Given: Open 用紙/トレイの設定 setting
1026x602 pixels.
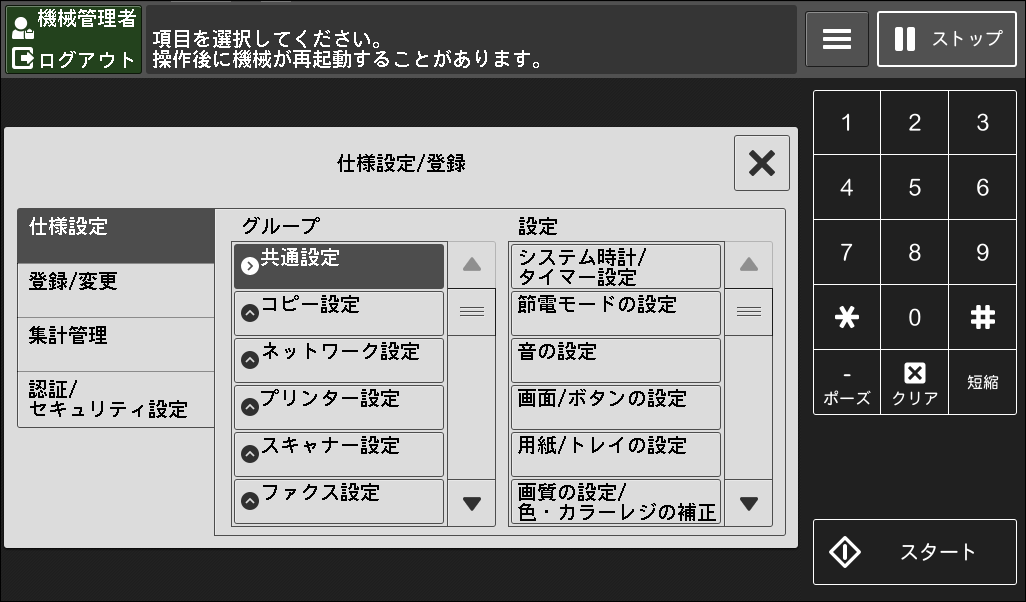Looking at the screenshot, I should coord(614,454).
